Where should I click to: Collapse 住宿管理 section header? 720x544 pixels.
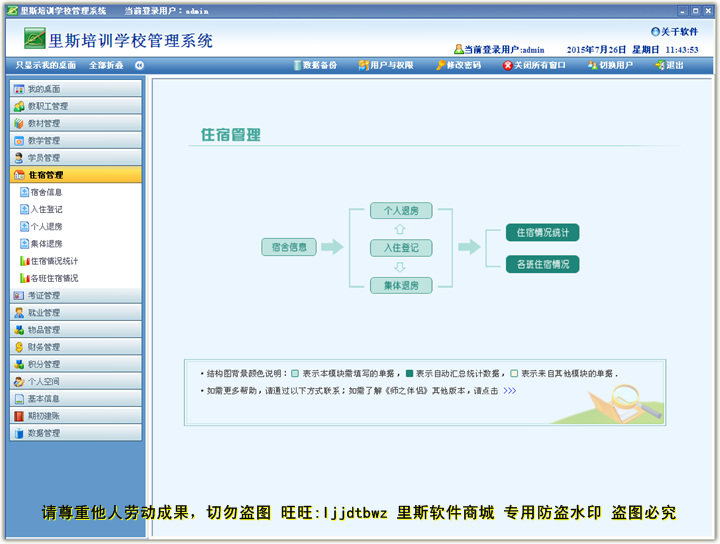(x=76, y=175)
